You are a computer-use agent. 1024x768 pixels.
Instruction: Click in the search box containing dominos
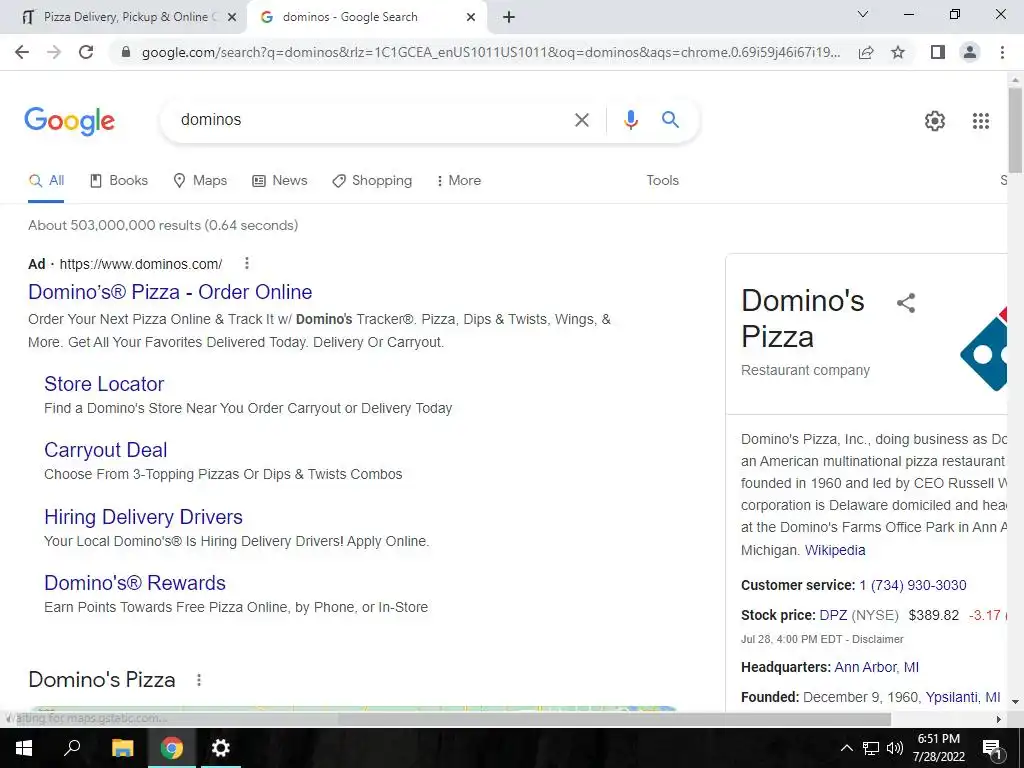(x=372, y=120)
